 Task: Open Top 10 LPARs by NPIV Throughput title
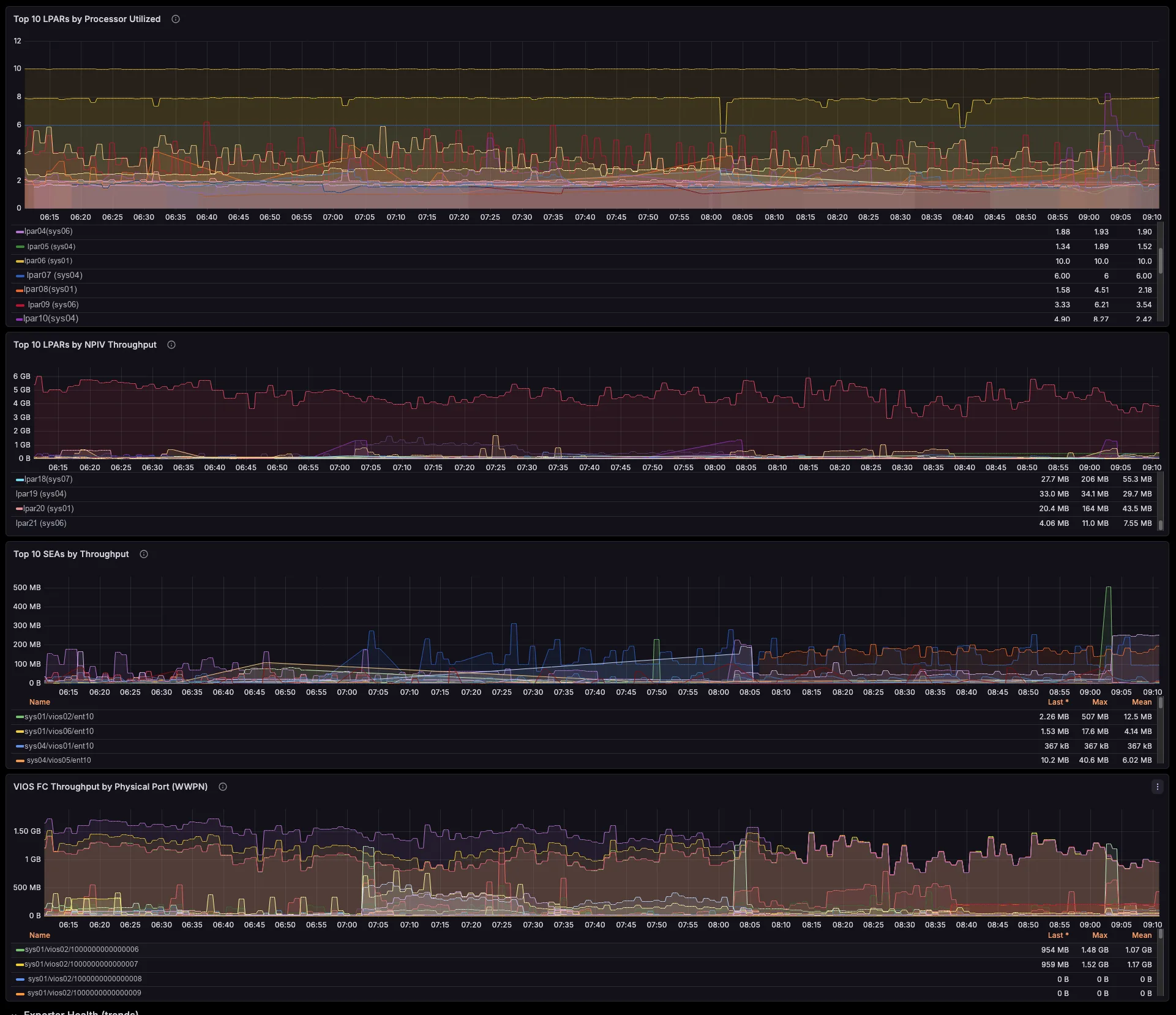point(85,345)
